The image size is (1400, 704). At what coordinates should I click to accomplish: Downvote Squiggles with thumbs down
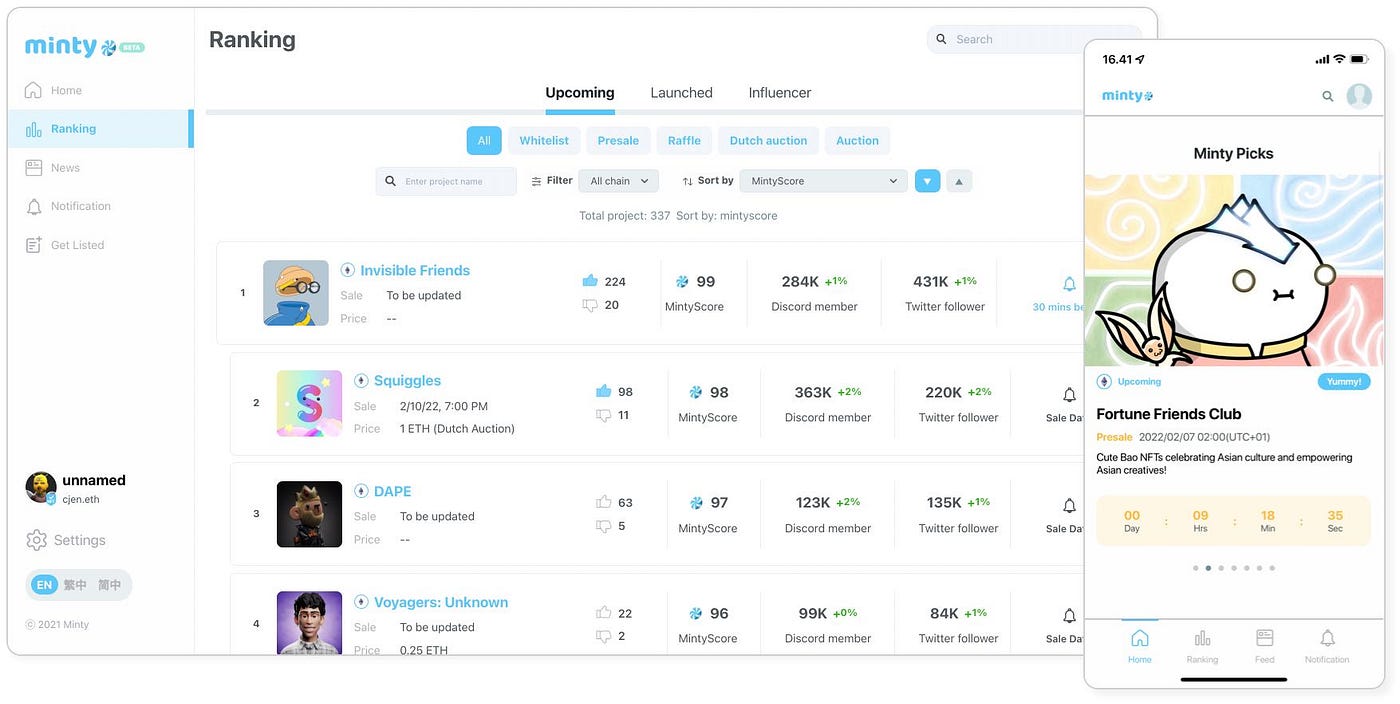[603, 415]
